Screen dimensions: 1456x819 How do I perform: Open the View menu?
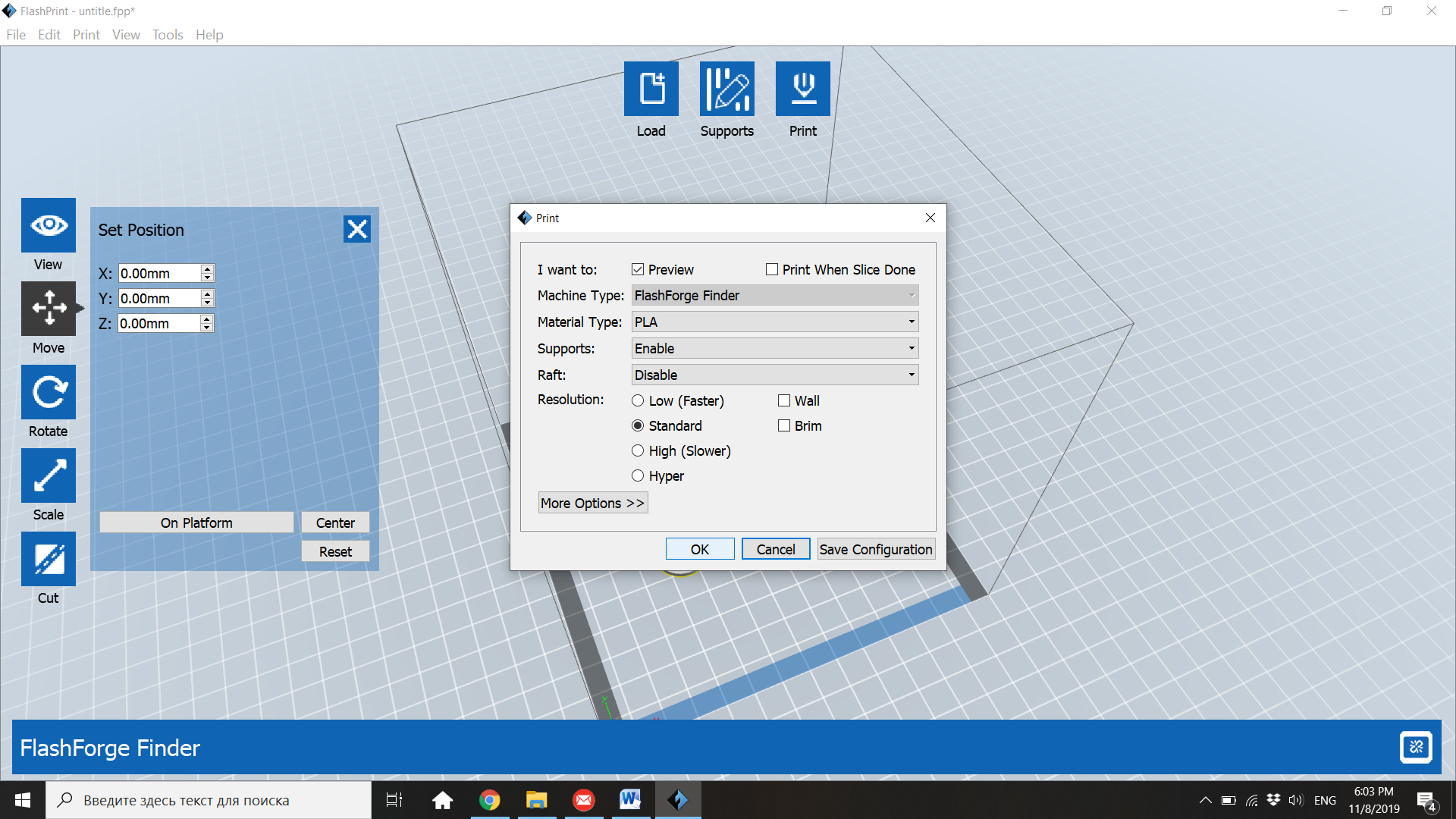[x=126, y=35]
